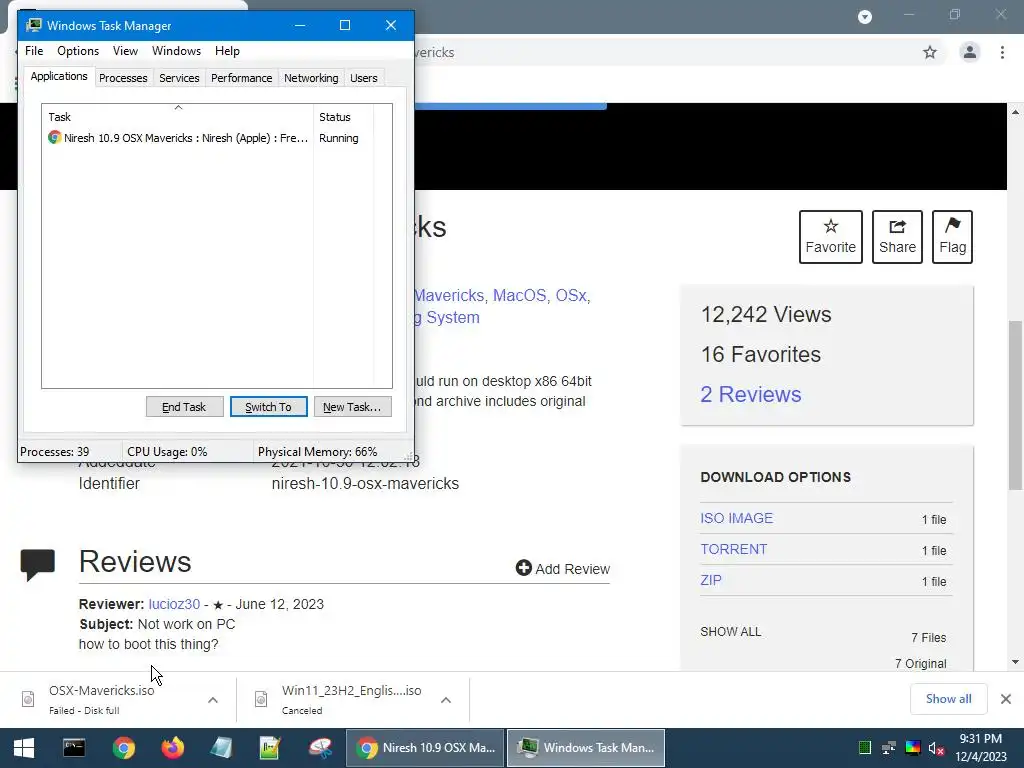This screenshot has height=768, width=1024.
Task: Expand the Win11_23H2 iso download options chevron
Action: point(445,699)
